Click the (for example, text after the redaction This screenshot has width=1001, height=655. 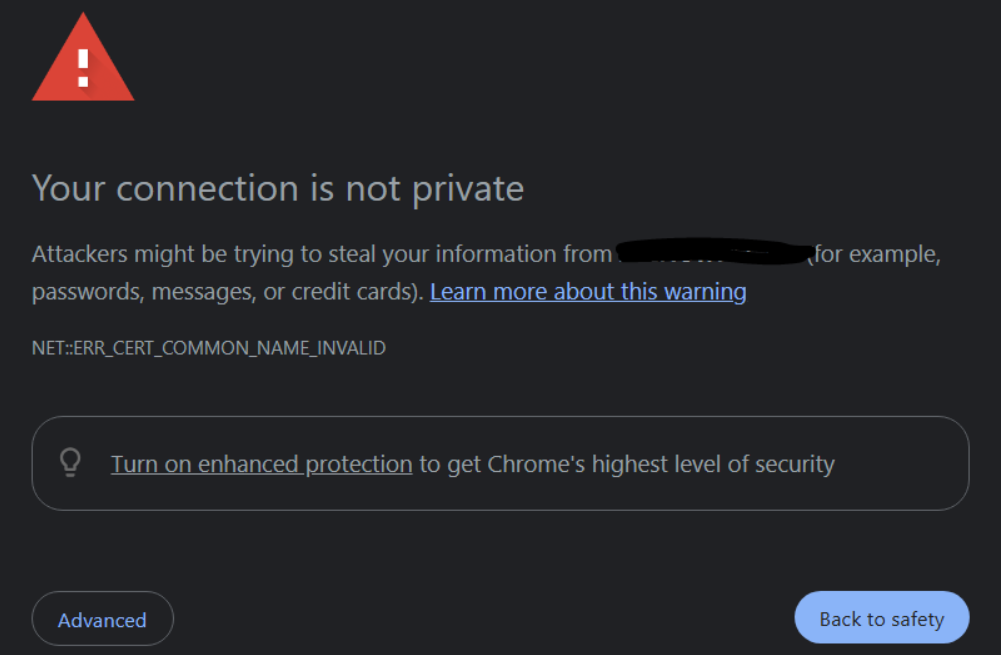point(876,254)
